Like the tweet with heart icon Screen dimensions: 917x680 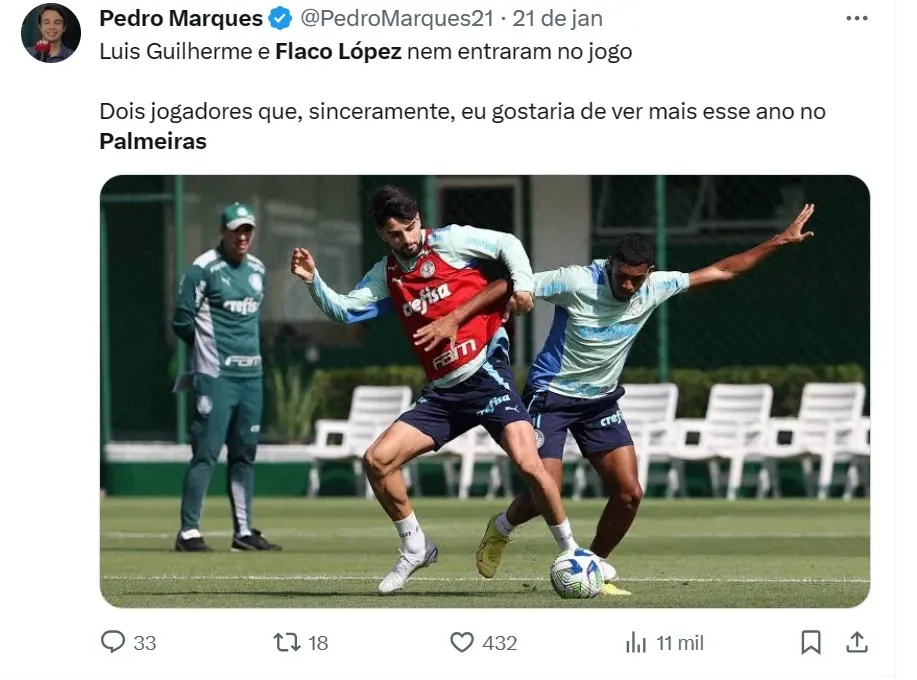pos(461,642)
